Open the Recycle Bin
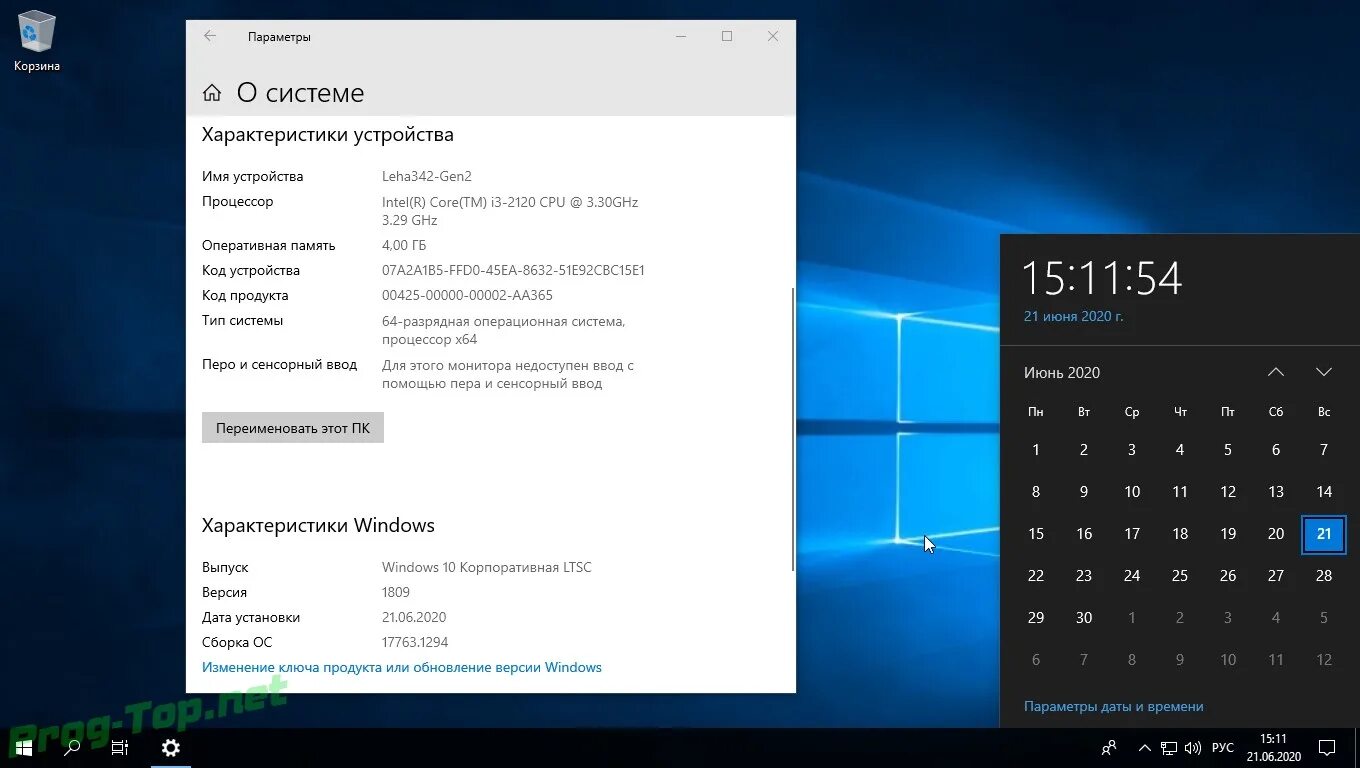Viewport: 1360px width, 768px height. coord(35,30)
